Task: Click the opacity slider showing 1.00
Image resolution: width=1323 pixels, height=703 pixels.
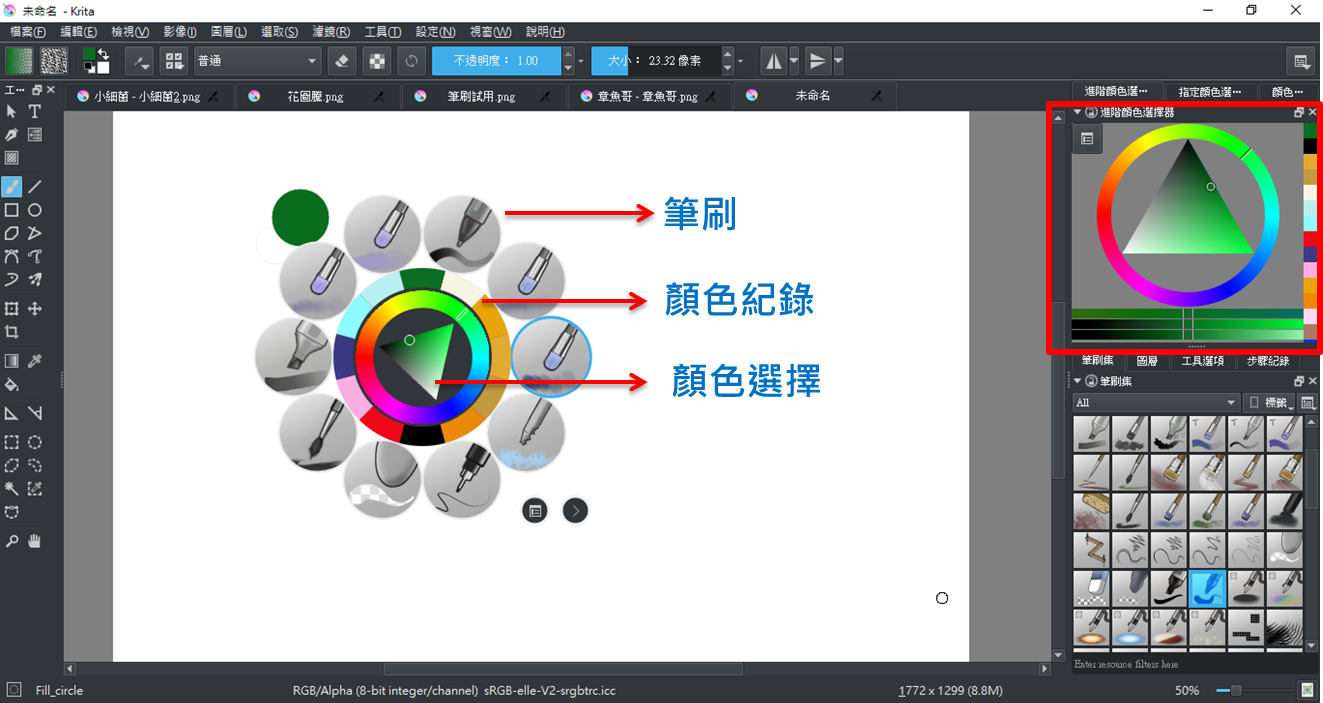Action: pyautogui.click(x=497, y=61)
